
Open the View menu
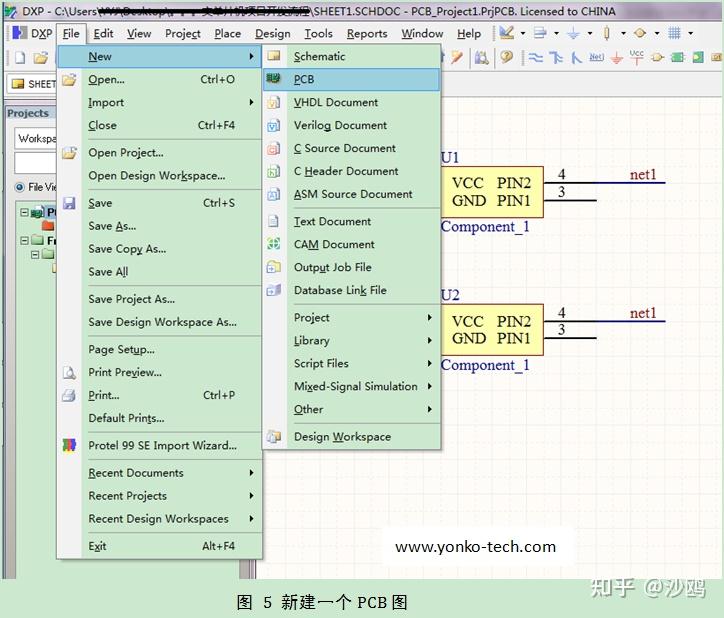(x=139, y=34)
